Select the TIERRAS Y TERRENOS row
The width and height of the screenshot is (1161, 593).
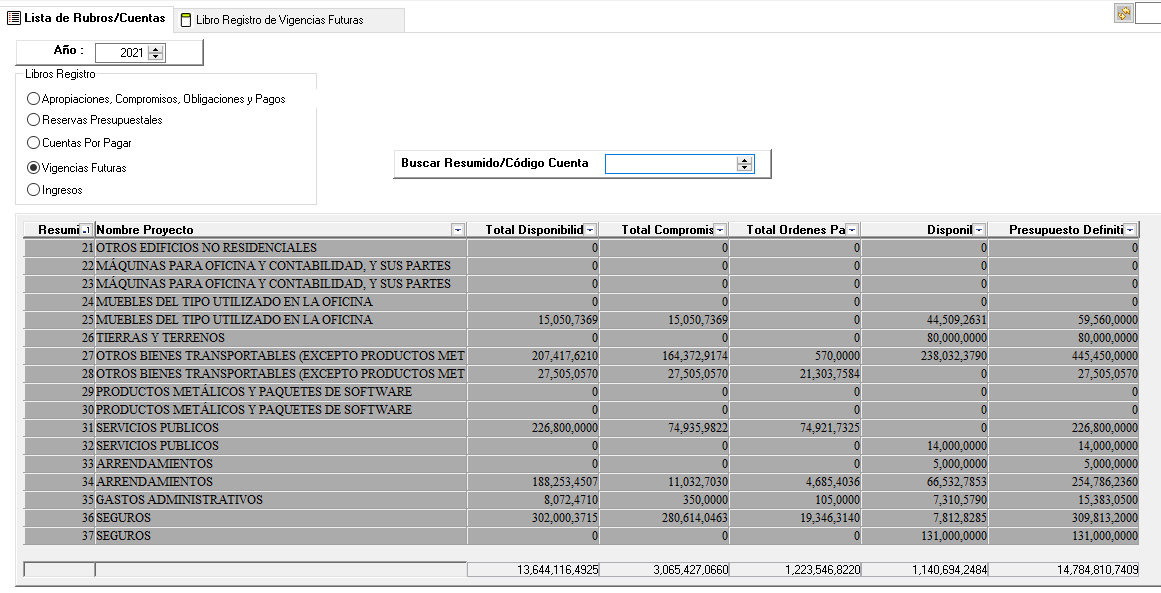(280, 338)
